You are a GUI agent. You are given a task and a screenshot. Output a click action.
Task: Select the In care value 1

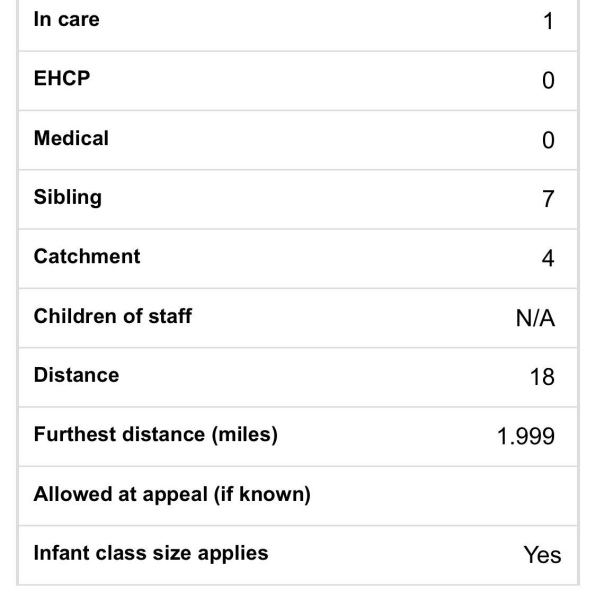pos(549,21)
